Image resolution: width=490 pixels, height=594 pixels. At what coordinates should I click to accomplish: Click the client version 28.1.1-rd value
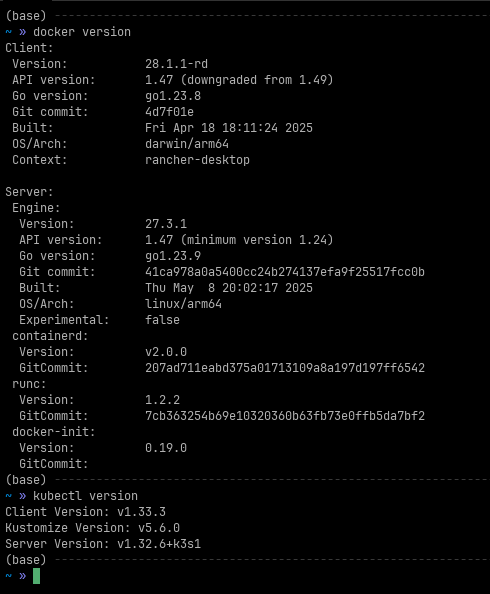pos(176,64)
